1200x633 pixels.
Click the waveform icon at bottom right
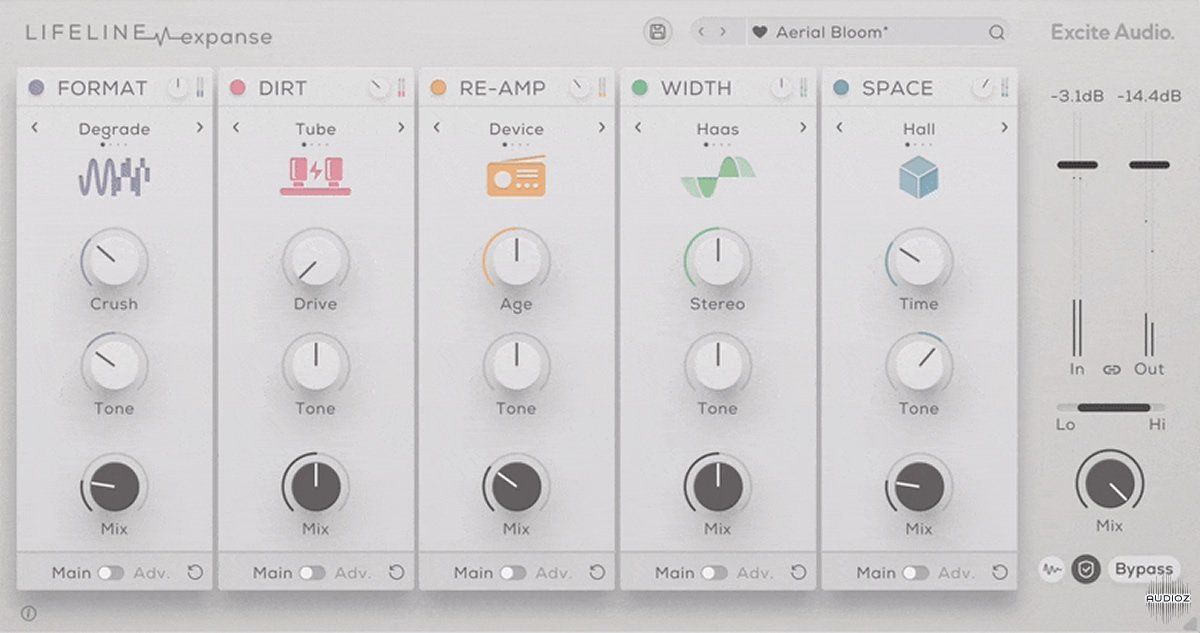click(1051, 570)
